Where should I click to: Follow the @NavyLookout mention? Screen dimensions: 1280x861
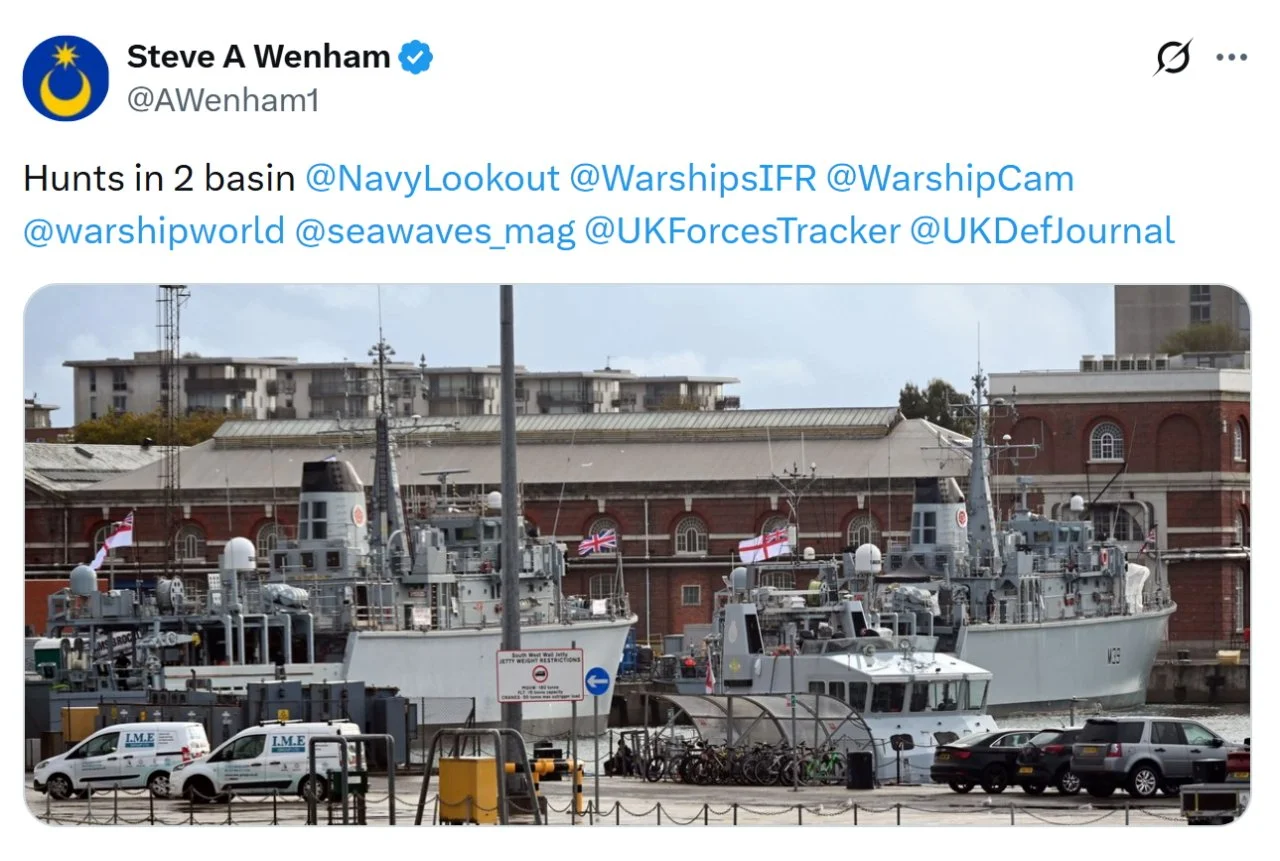click(x=432, y=179)
